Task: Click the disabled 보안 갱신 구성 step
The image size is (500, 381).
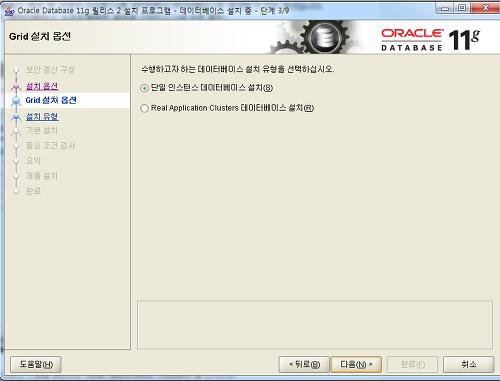Action: (x=50, y=70)
